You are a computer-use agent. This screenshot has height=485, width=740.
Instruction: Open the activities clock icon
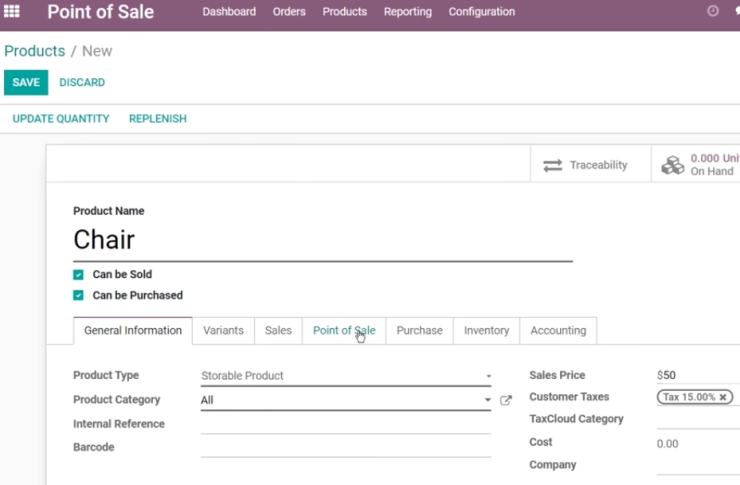click(x=713, y=11)
